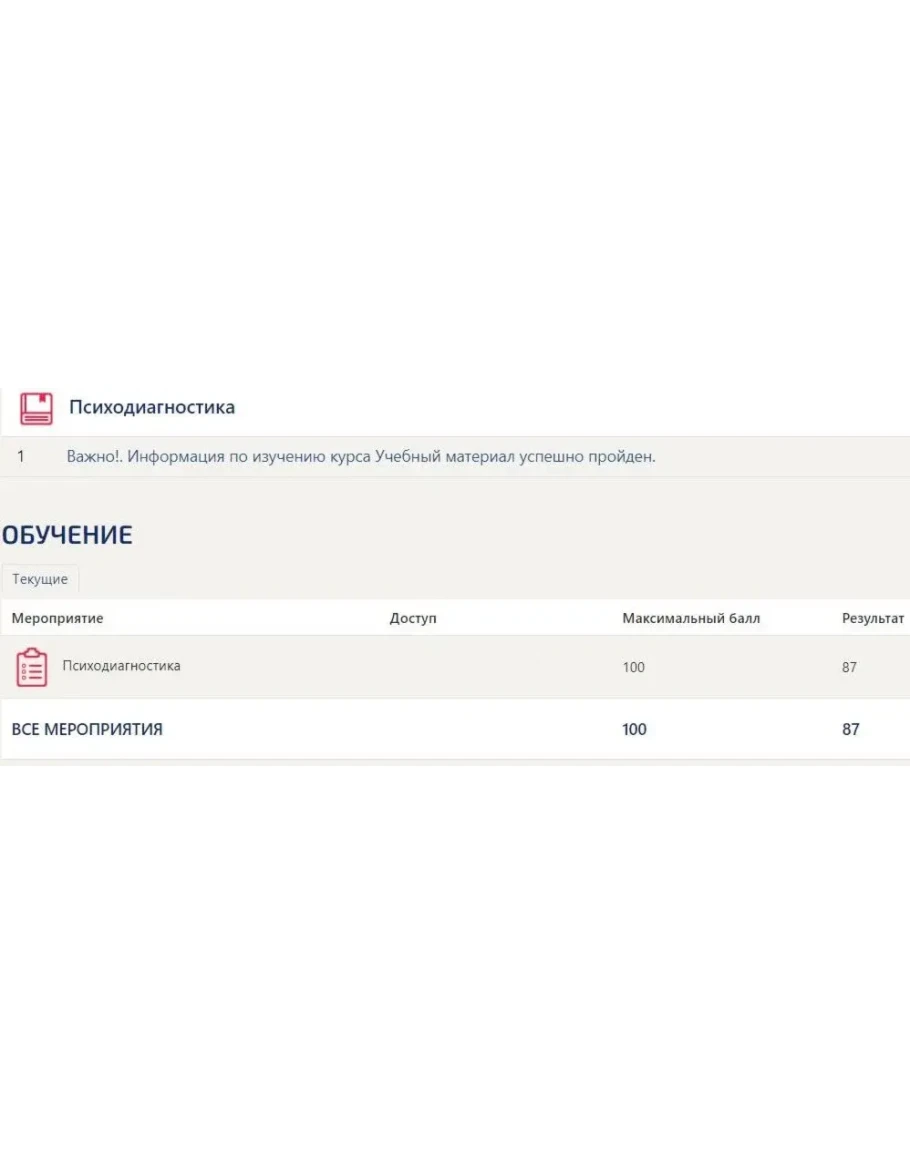Viewport: 910px width, 1155px height.
Task: Click the total maximum score 100 in bold
Action: 634,730
